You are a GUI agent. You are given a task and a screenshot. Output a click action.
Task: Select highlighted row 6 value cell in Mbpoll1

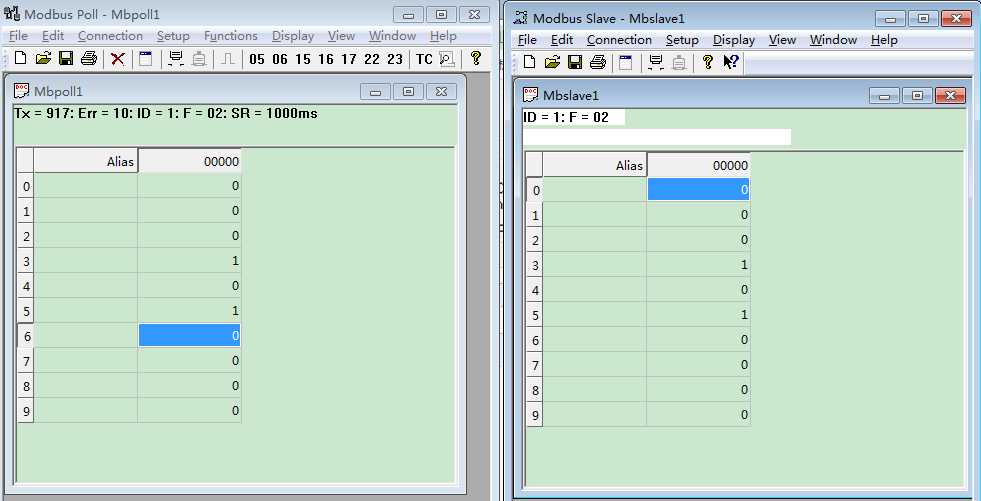190,336
